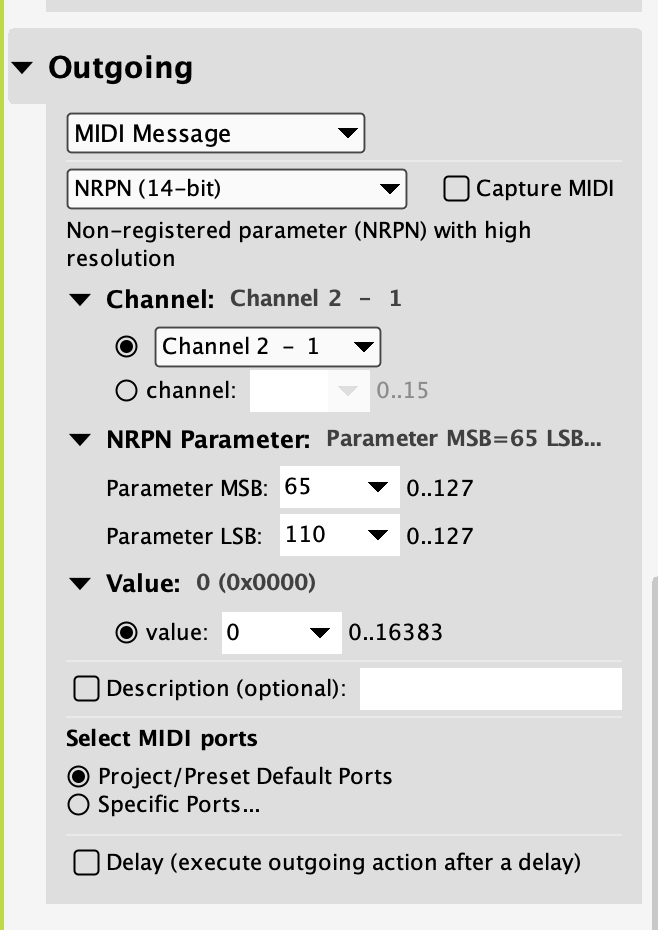Open the Parameter LSB dropdown arrow
The width and height of the screenshot is (658, 930).
click(x=377, y=535)
